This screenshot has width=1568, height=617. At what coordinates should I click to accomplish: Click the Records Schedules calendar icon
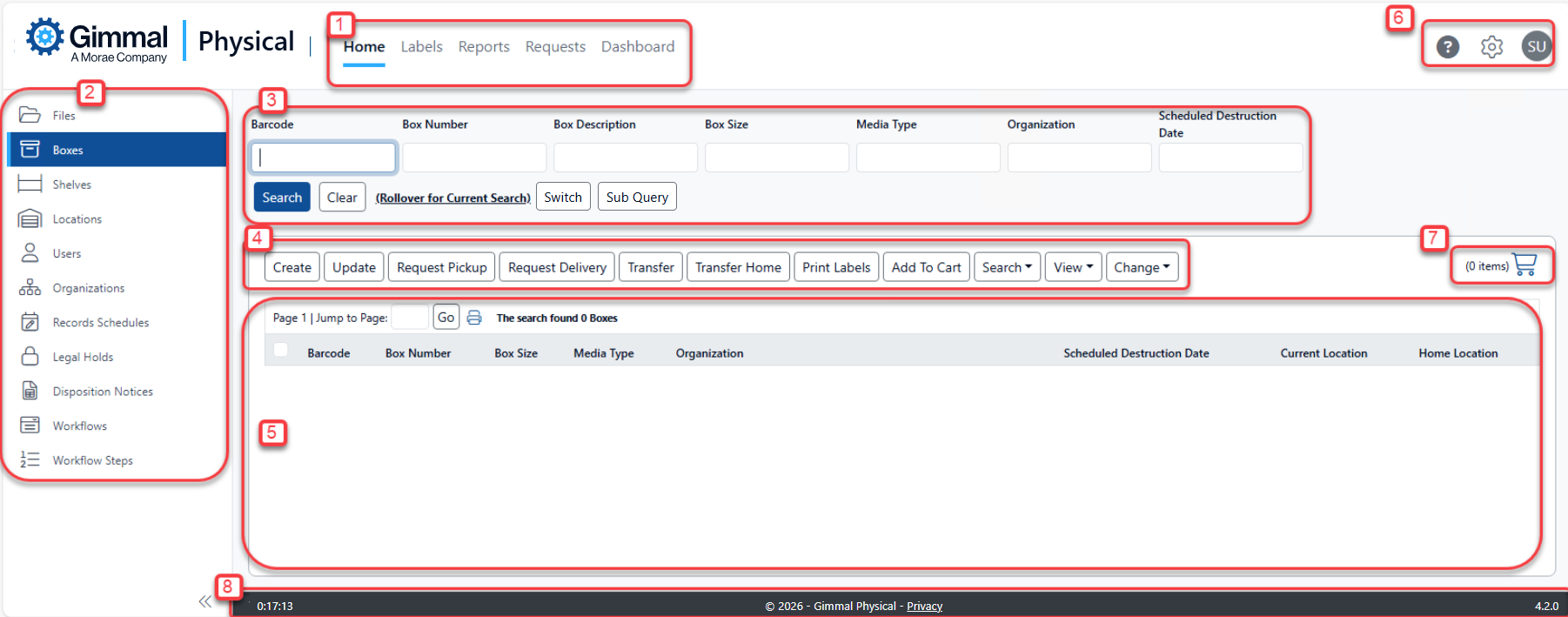(30, 322)
